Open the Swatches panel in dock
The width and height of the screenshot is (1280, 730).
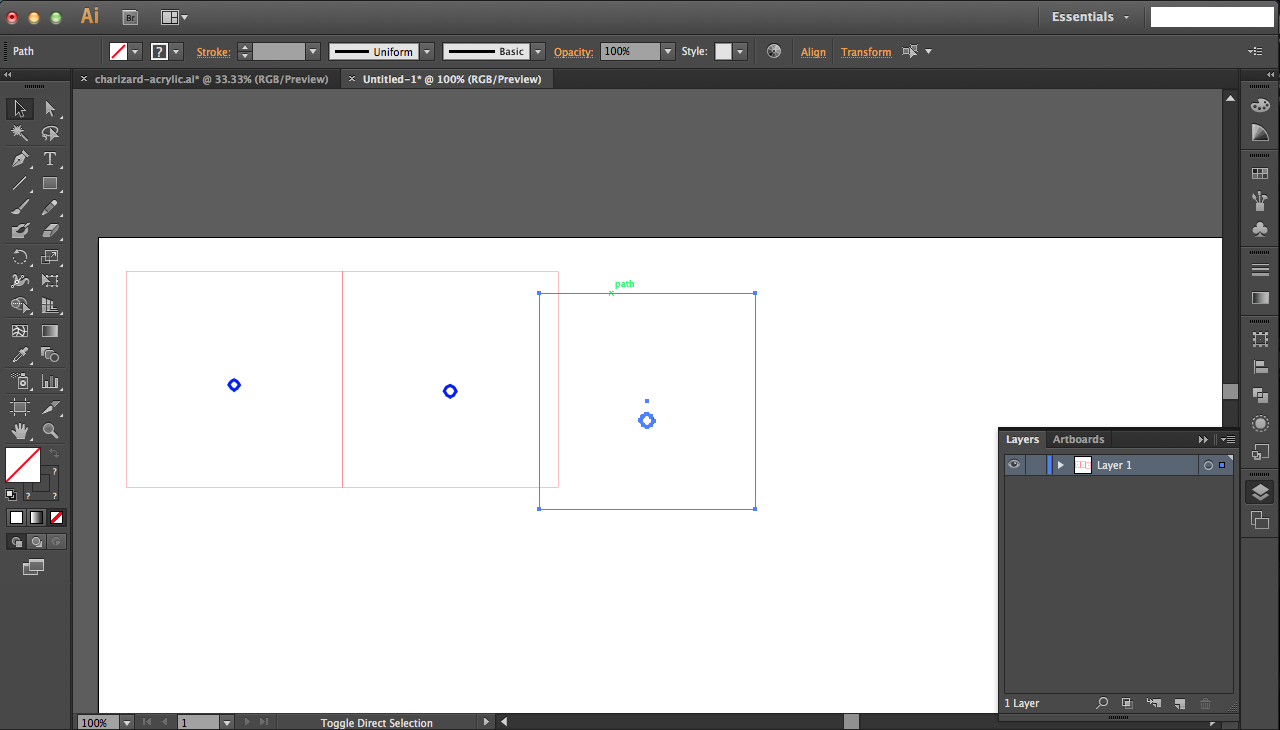point(1260,173)
